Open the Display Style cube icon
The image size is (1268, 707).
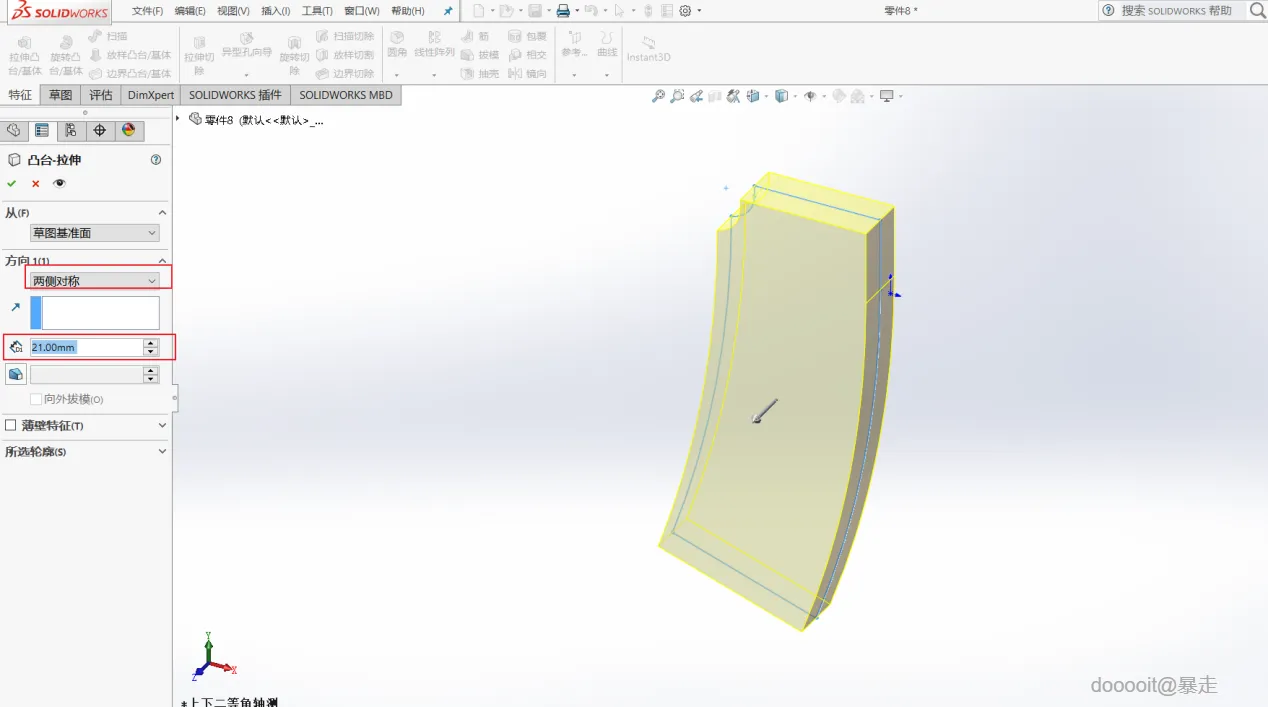[781, 96]
